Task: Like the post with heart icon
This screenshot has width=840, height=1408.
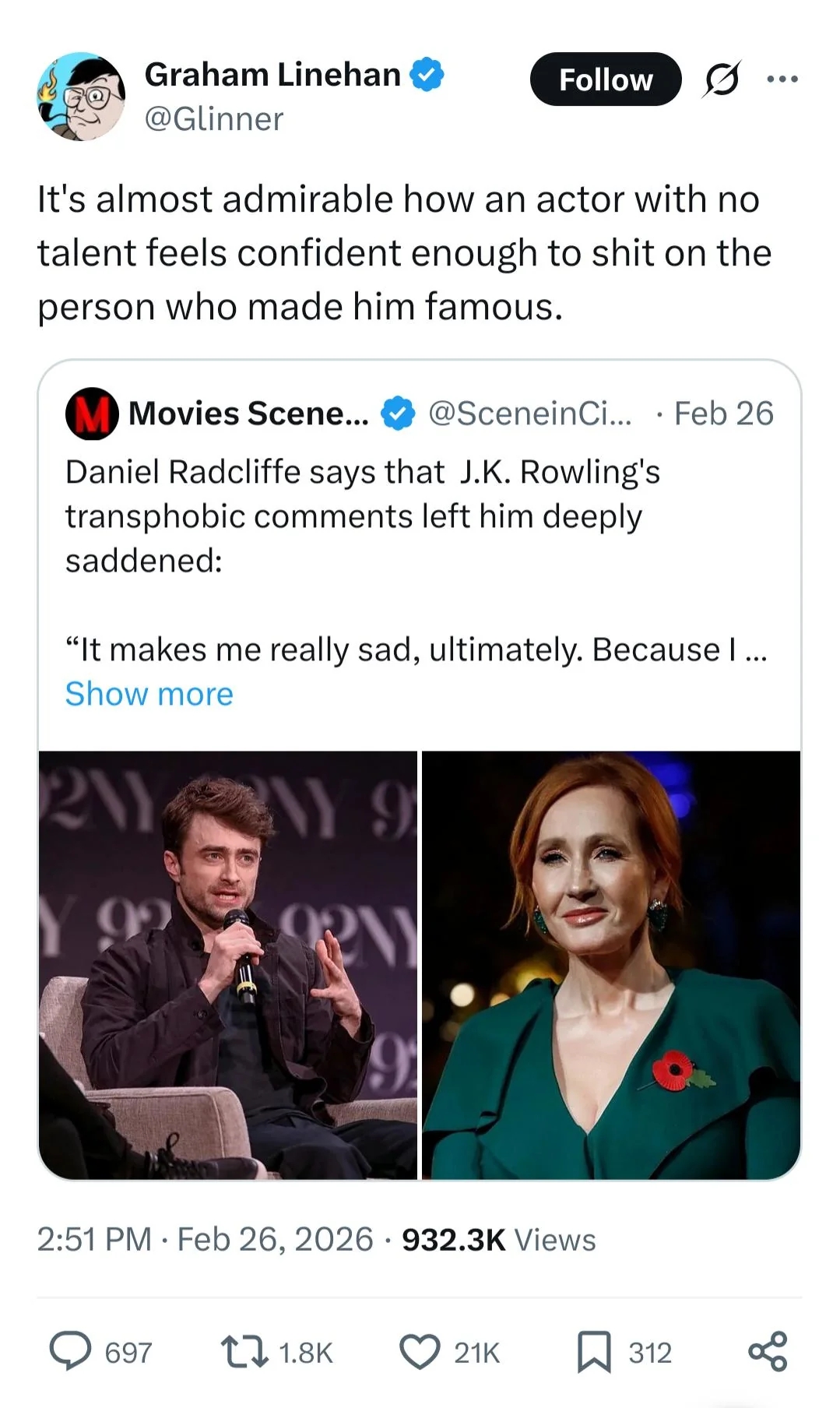Action: (x=420, y=1351)
